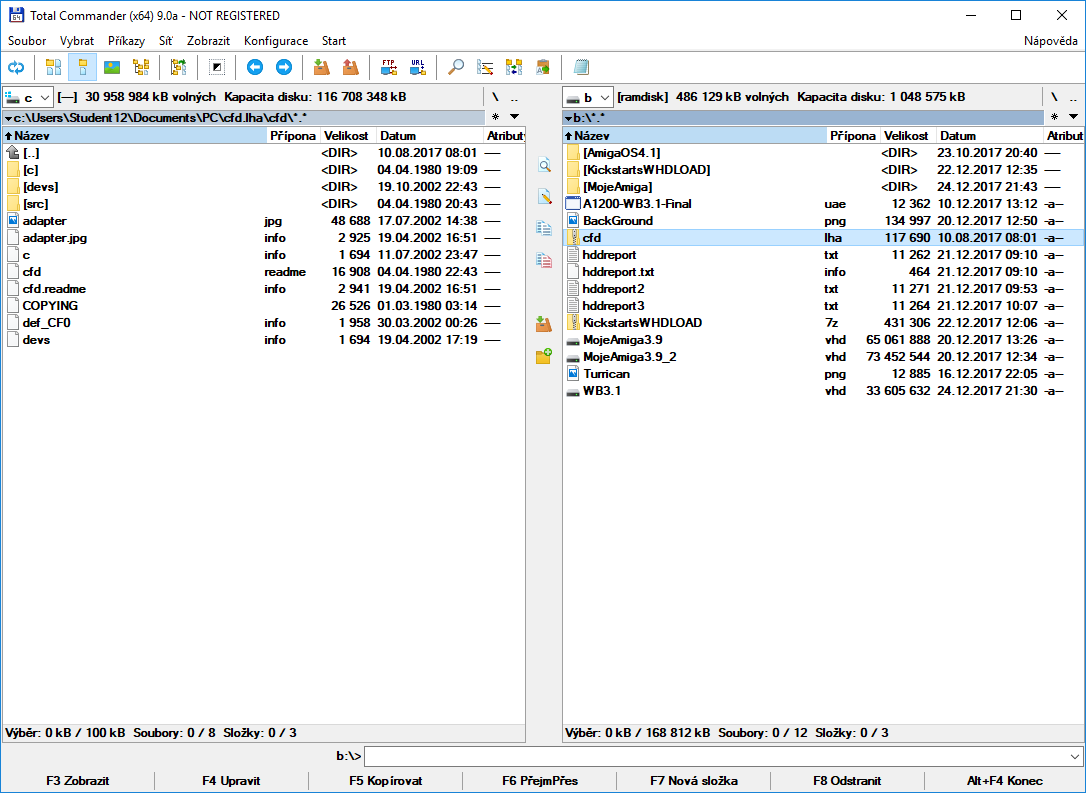
Task: Open the FTP connect icon
Action: pyautogui.click(x=389, y=67)
